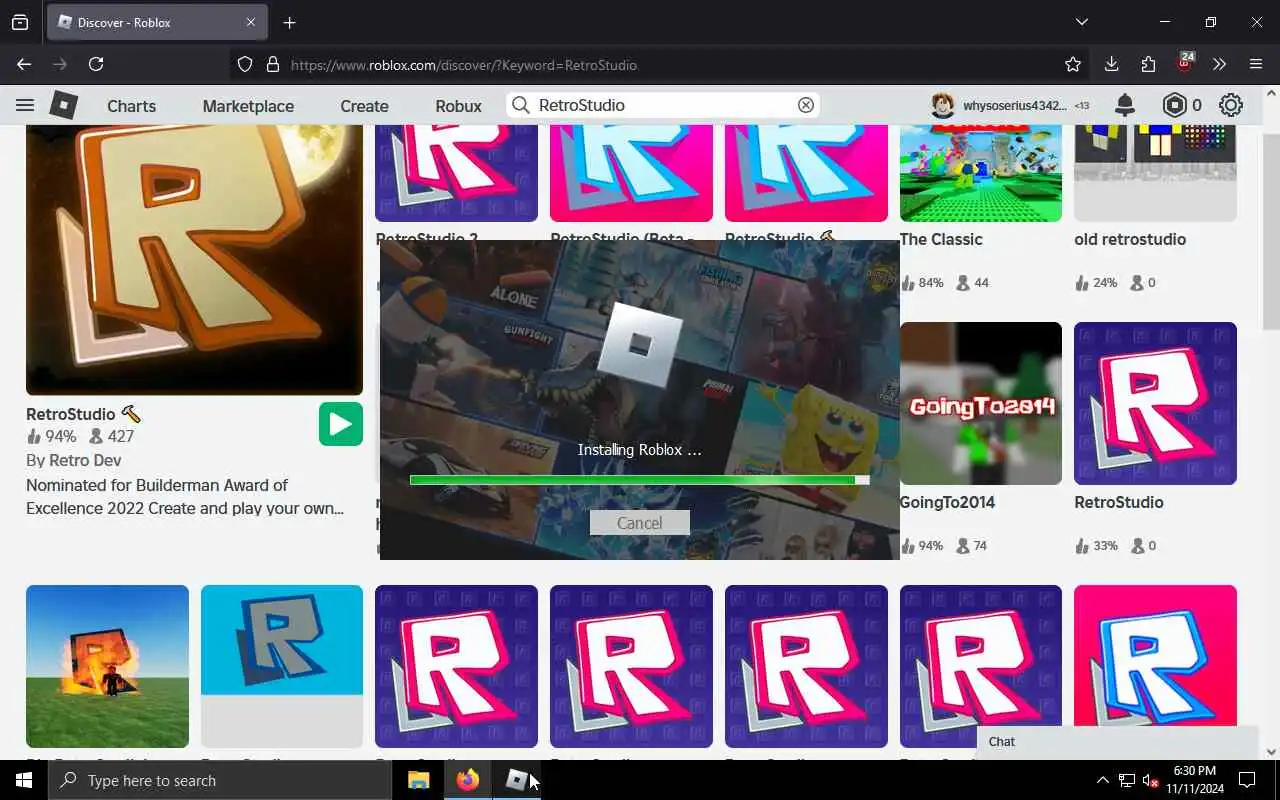Open the Windows Start menu
Viewport: 1280px width, 800px height.
tap(24, 780)
